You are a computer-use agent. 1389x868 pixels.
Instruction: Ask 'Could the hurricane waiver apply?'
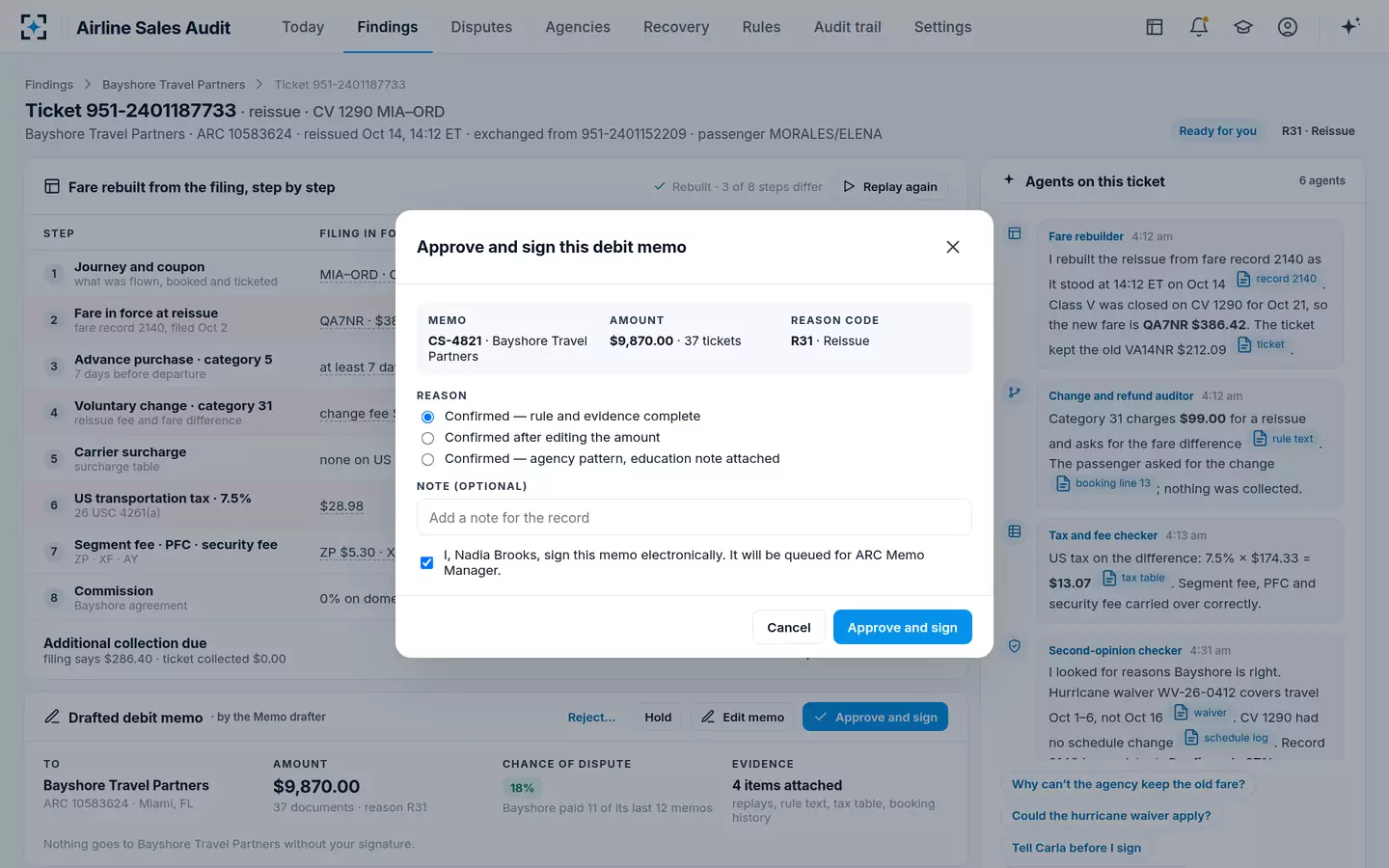tap(1111, 816)
